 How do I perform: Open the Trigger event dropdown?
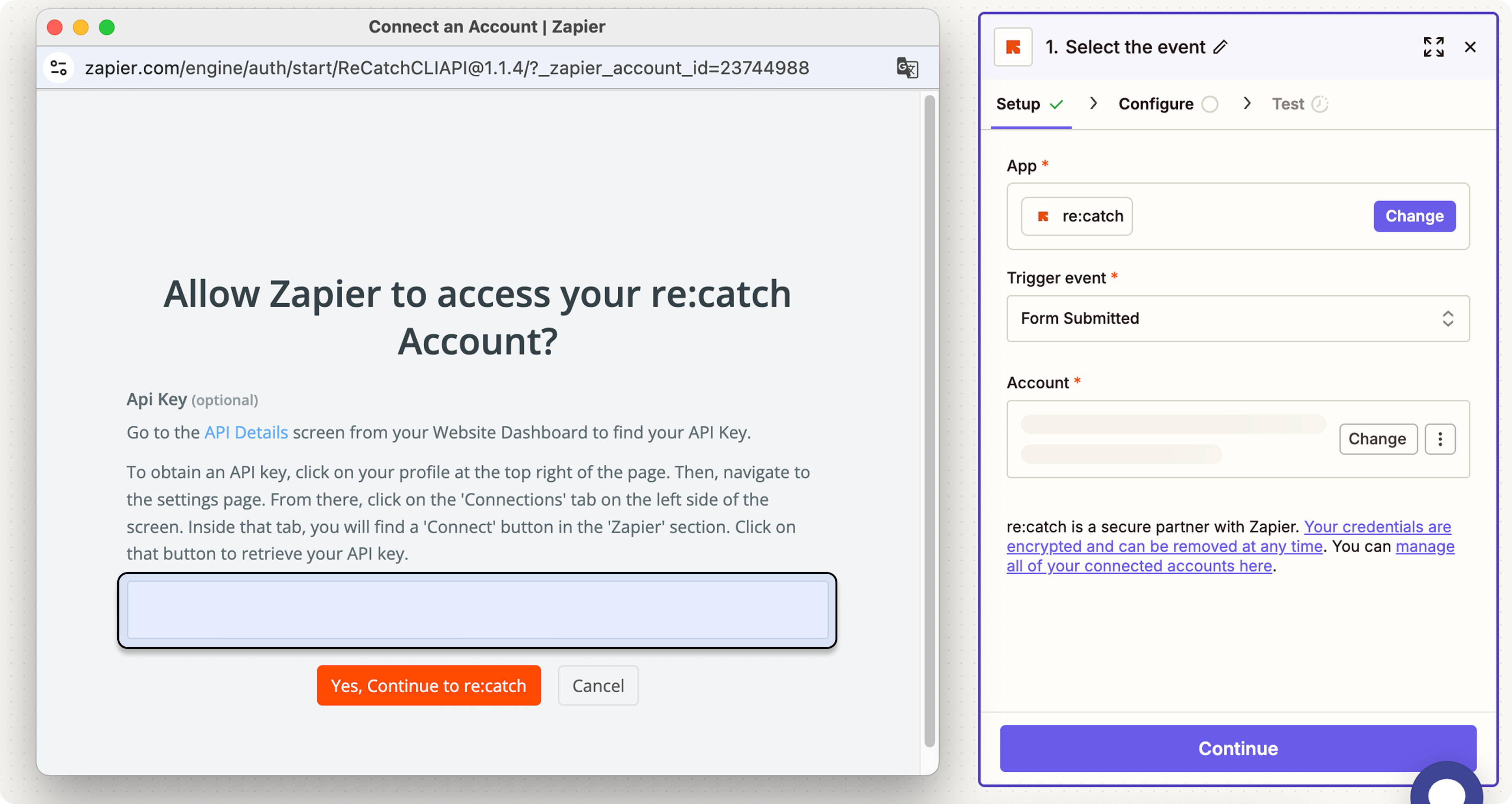pos(1237,318)
